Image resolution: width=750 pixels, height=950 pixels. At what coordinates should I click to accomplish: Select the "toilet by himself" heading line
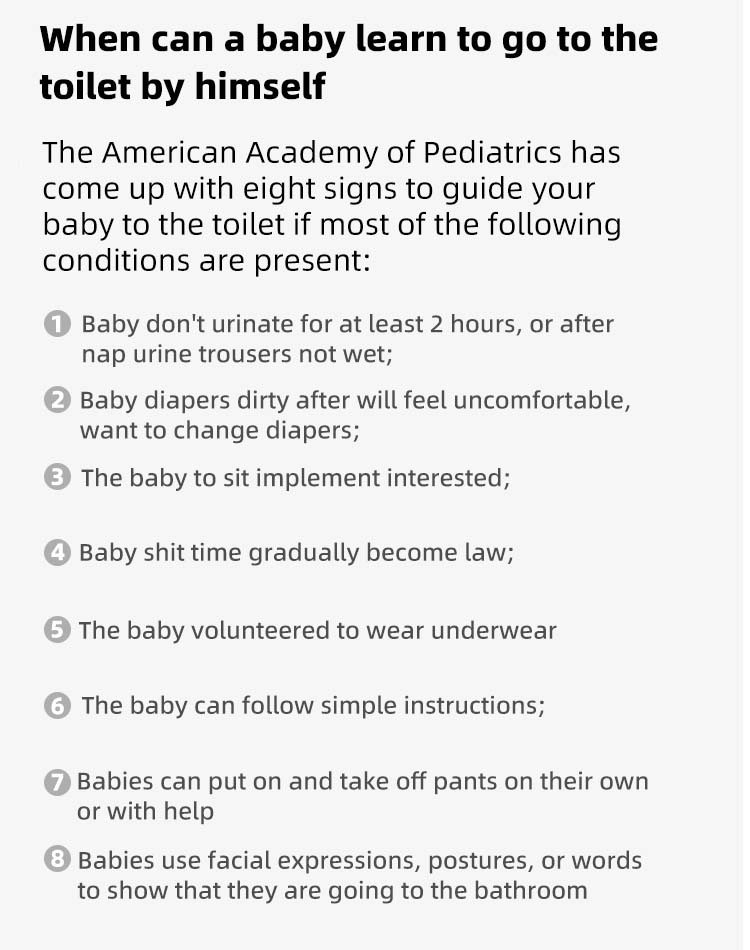[183, 87]
